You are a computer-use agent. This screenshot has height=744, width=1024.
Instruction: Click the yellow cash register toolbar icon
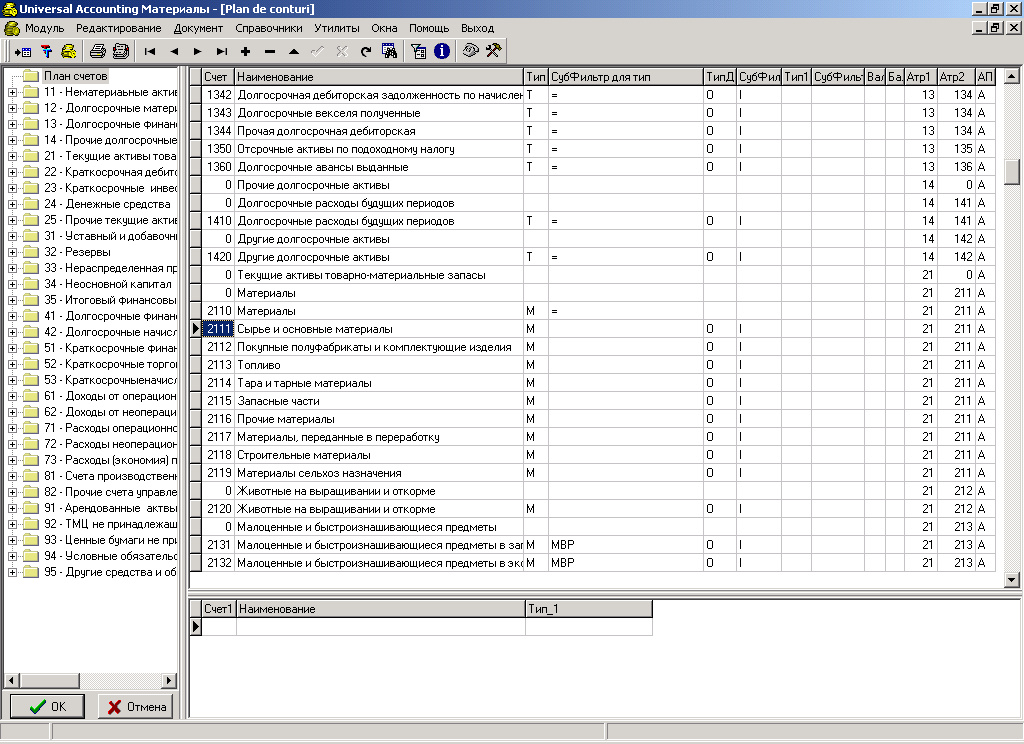click(69, 51)
